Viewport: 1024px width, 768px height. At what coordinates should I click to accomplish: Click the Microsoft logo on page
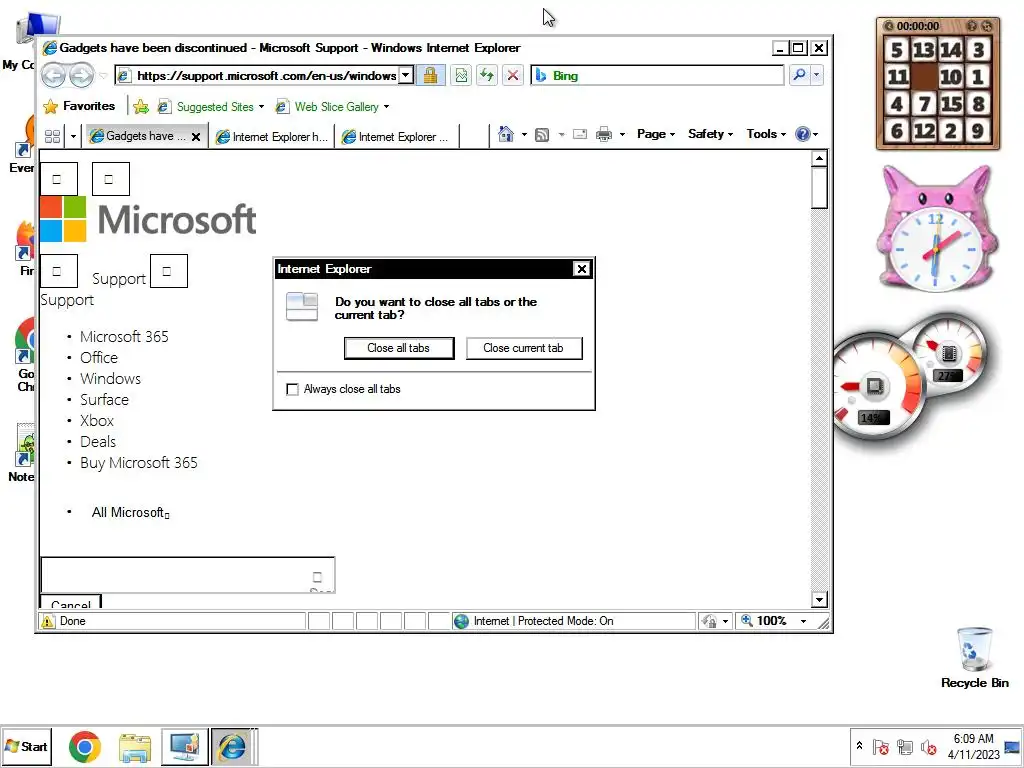[148, 219]
